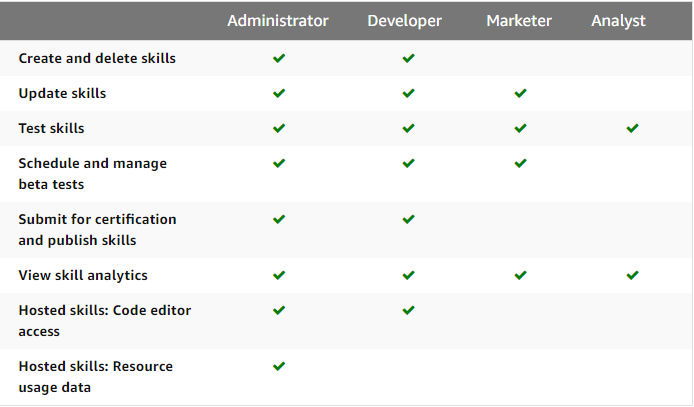Screen dimensions: 694x407
Task: Click Developer checkmark for Submit for certification
Action: pyautogui.click(x=409, y=219)
